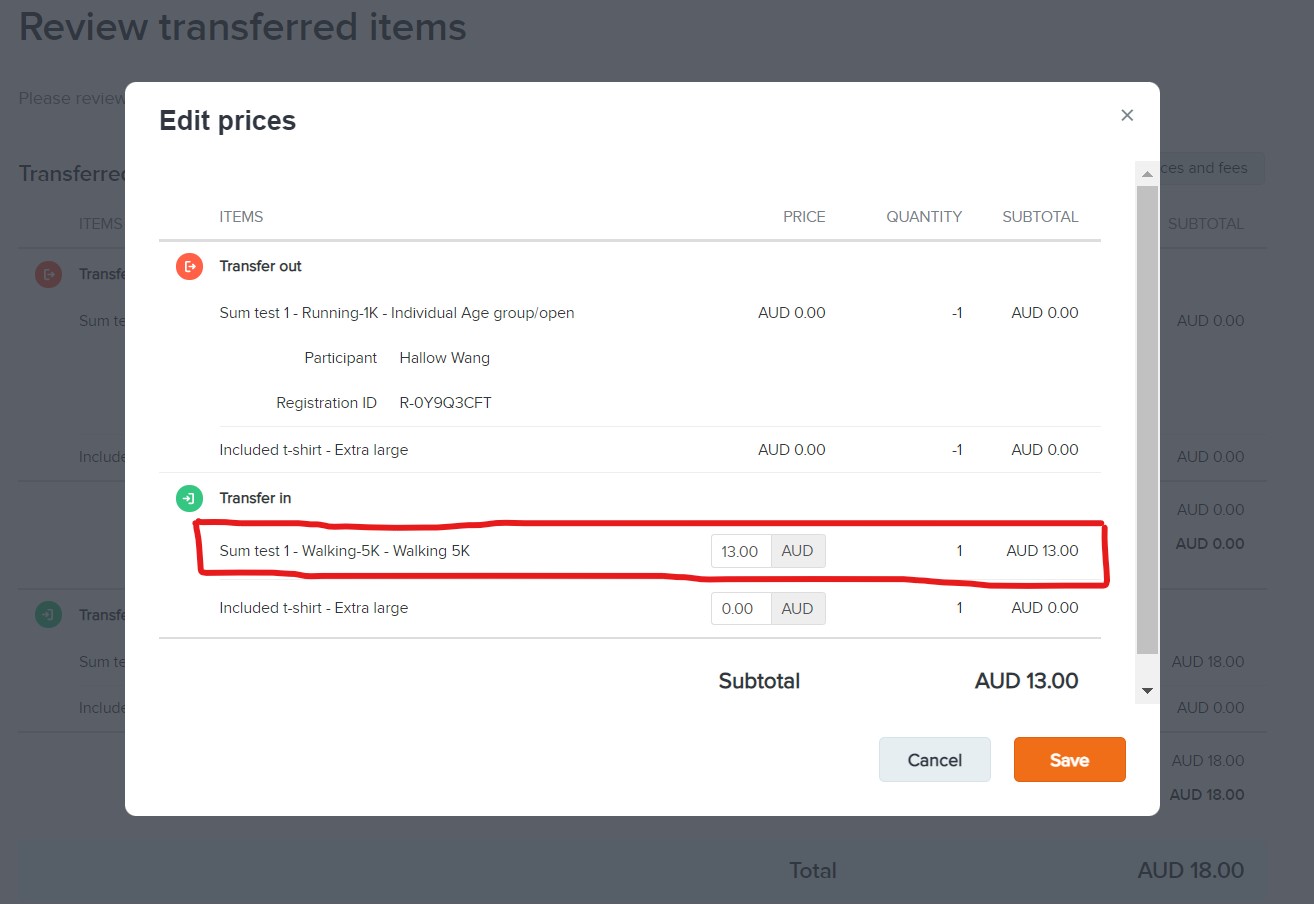Click dimmed Transfer out icon behind dialog
This screenshot has height=904, width=1314.
point(49,274)
